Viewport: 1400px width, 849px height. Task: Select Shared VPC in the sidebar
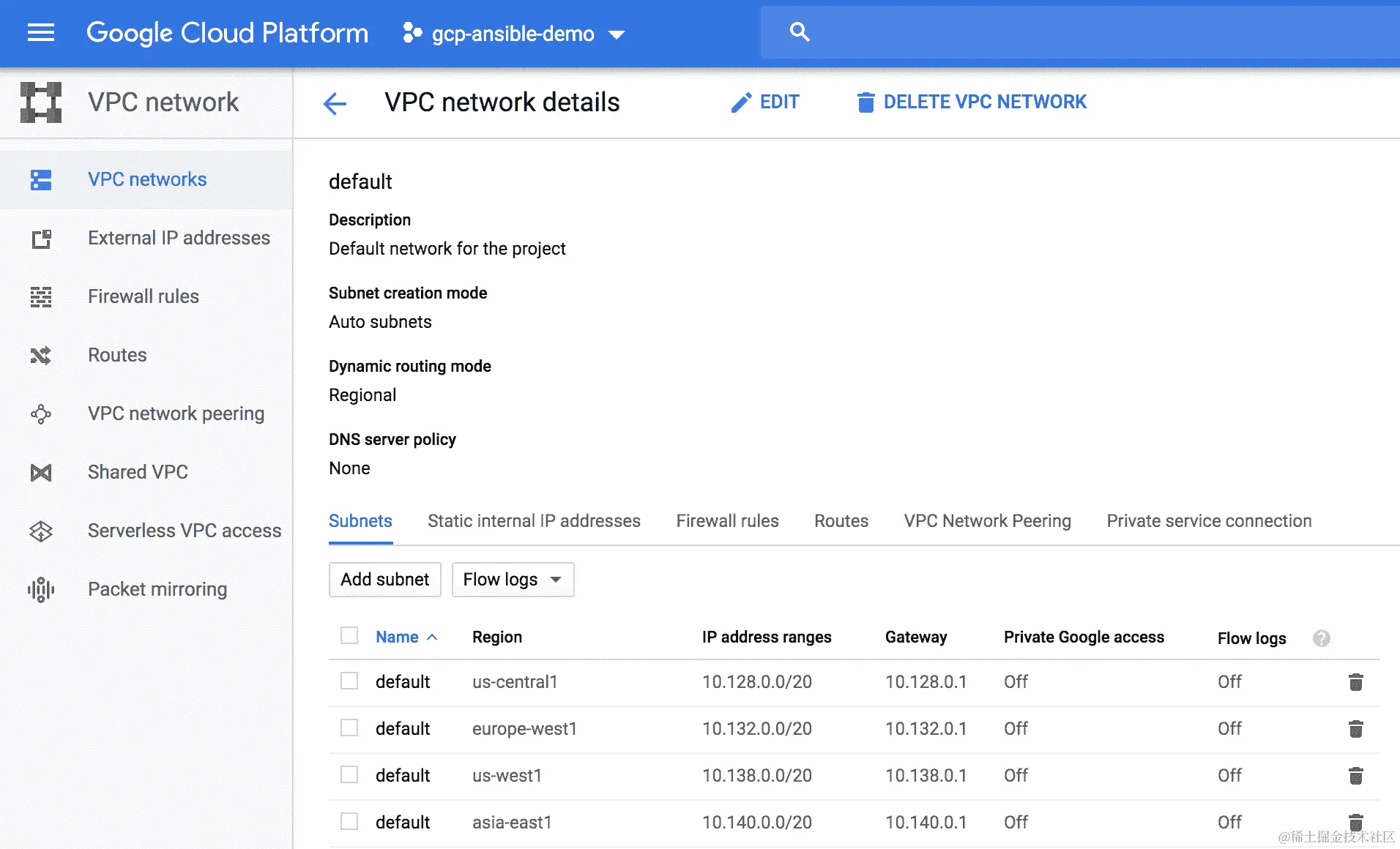pos(146,473)
